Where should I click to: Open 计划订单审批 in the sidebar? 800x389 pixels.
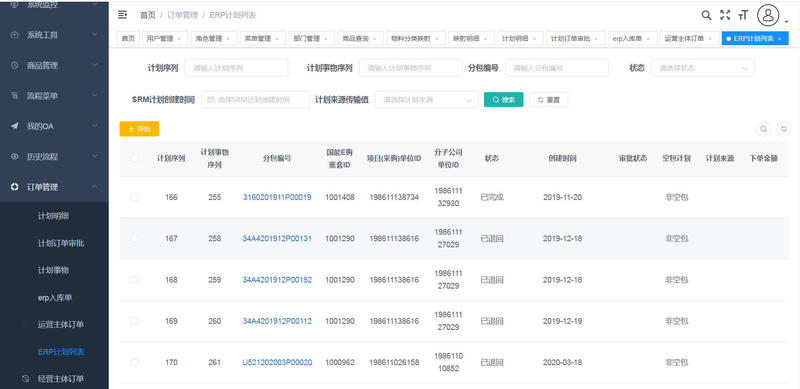point(61,243)
